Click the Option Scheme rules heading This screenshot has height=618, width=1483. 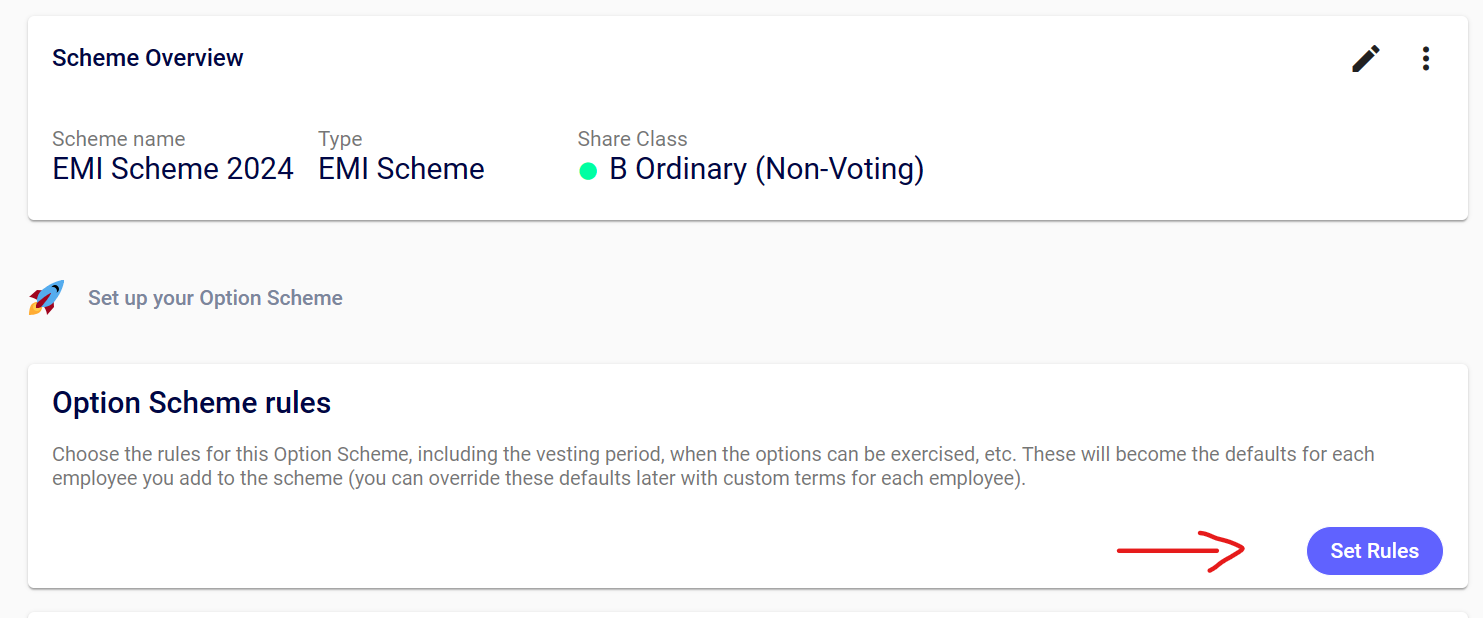(x=191, y=403)
